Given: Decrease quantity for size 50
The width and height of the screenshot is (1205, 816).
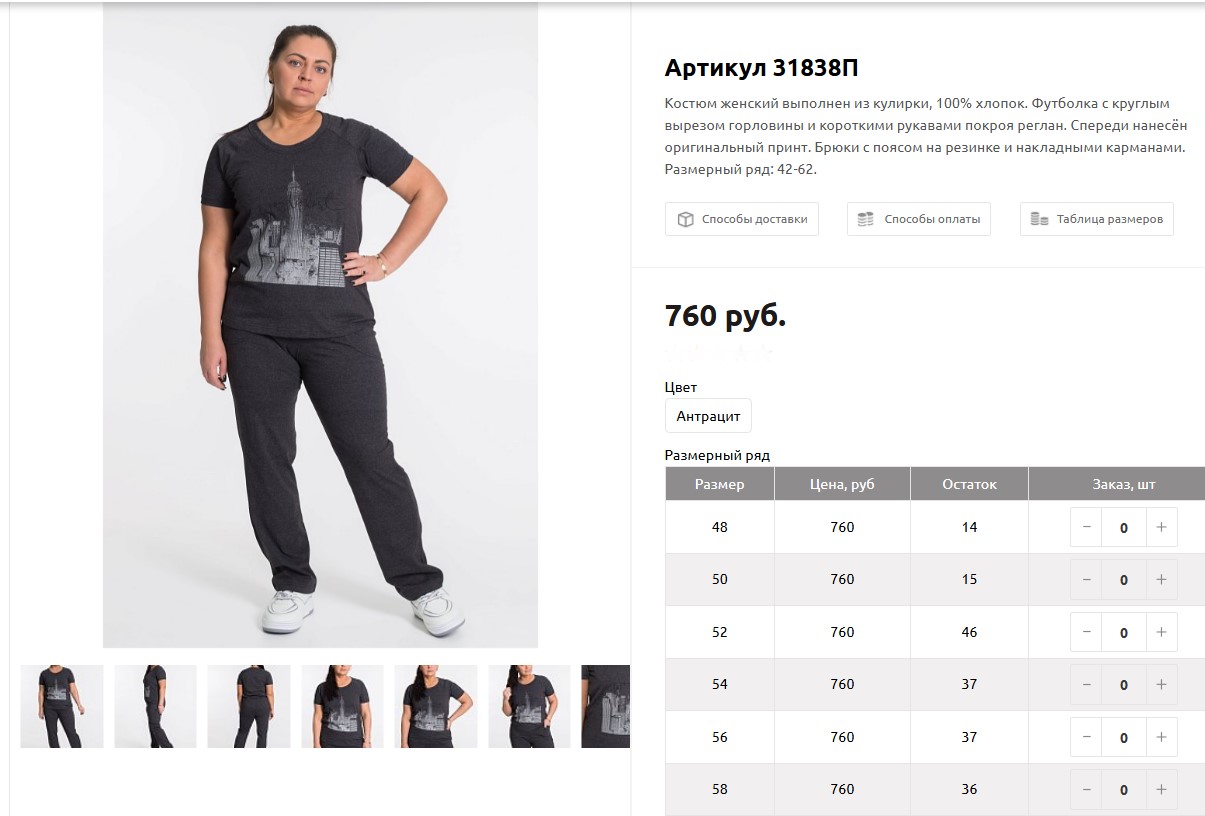Looking at the screenshot, I should click(x=1087, y=579).
